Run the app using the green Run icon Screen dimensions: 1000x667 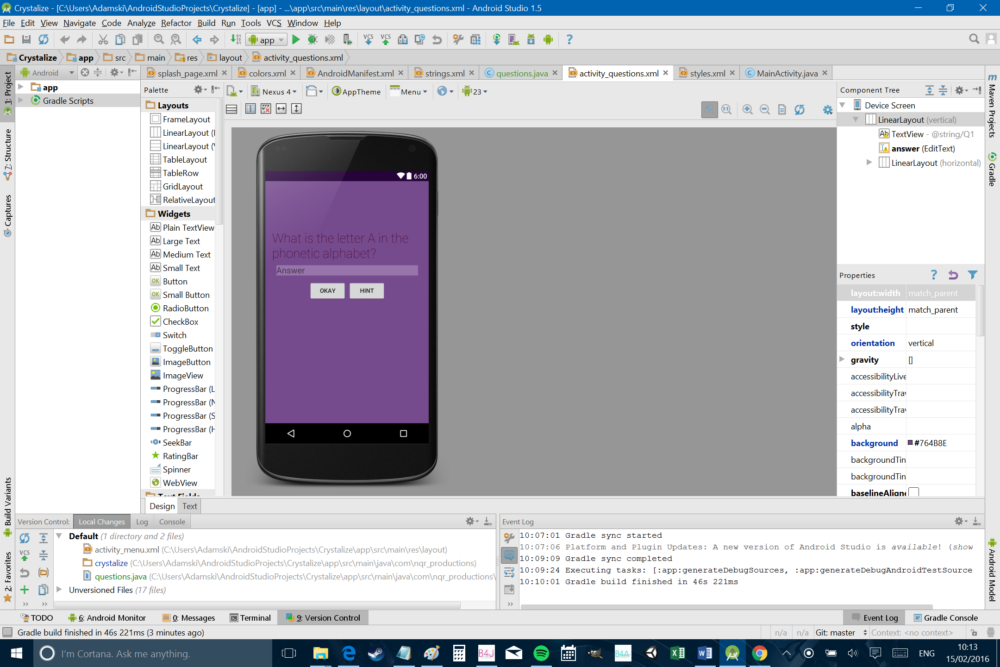tap(296, 40)
